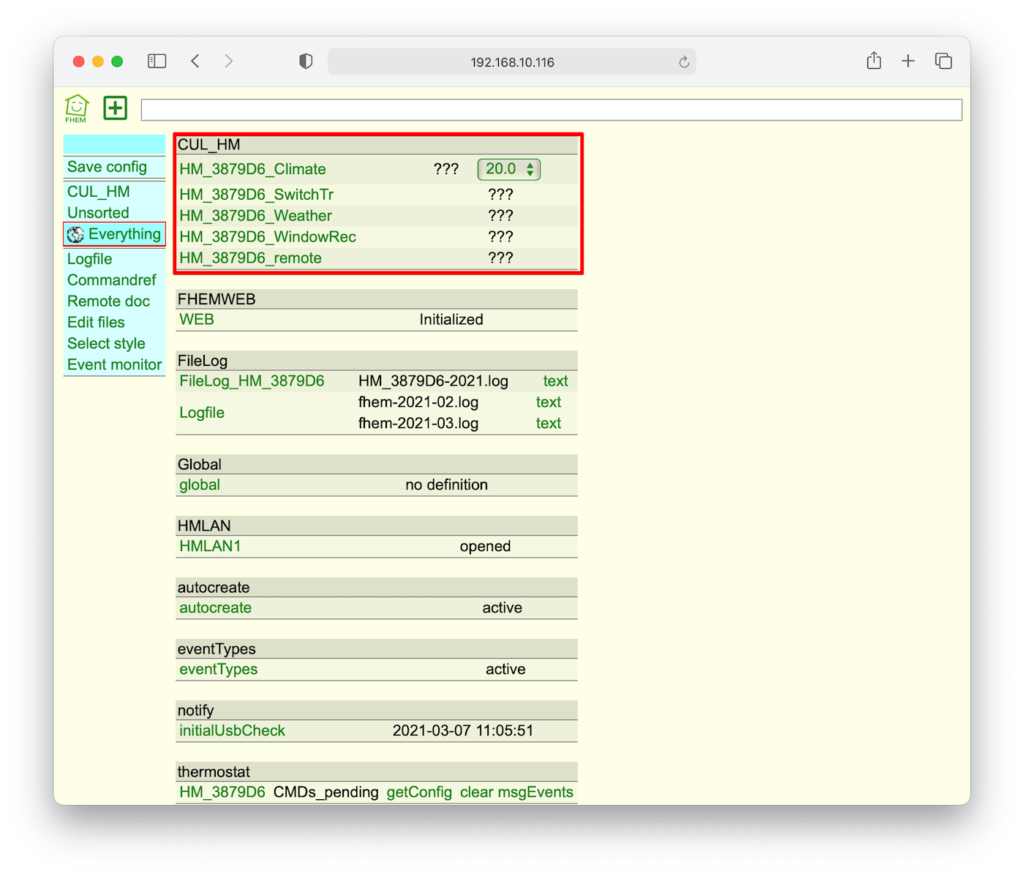Go forward with the Safari forward arrow
1024x876 pixels.
pos(229,61)
